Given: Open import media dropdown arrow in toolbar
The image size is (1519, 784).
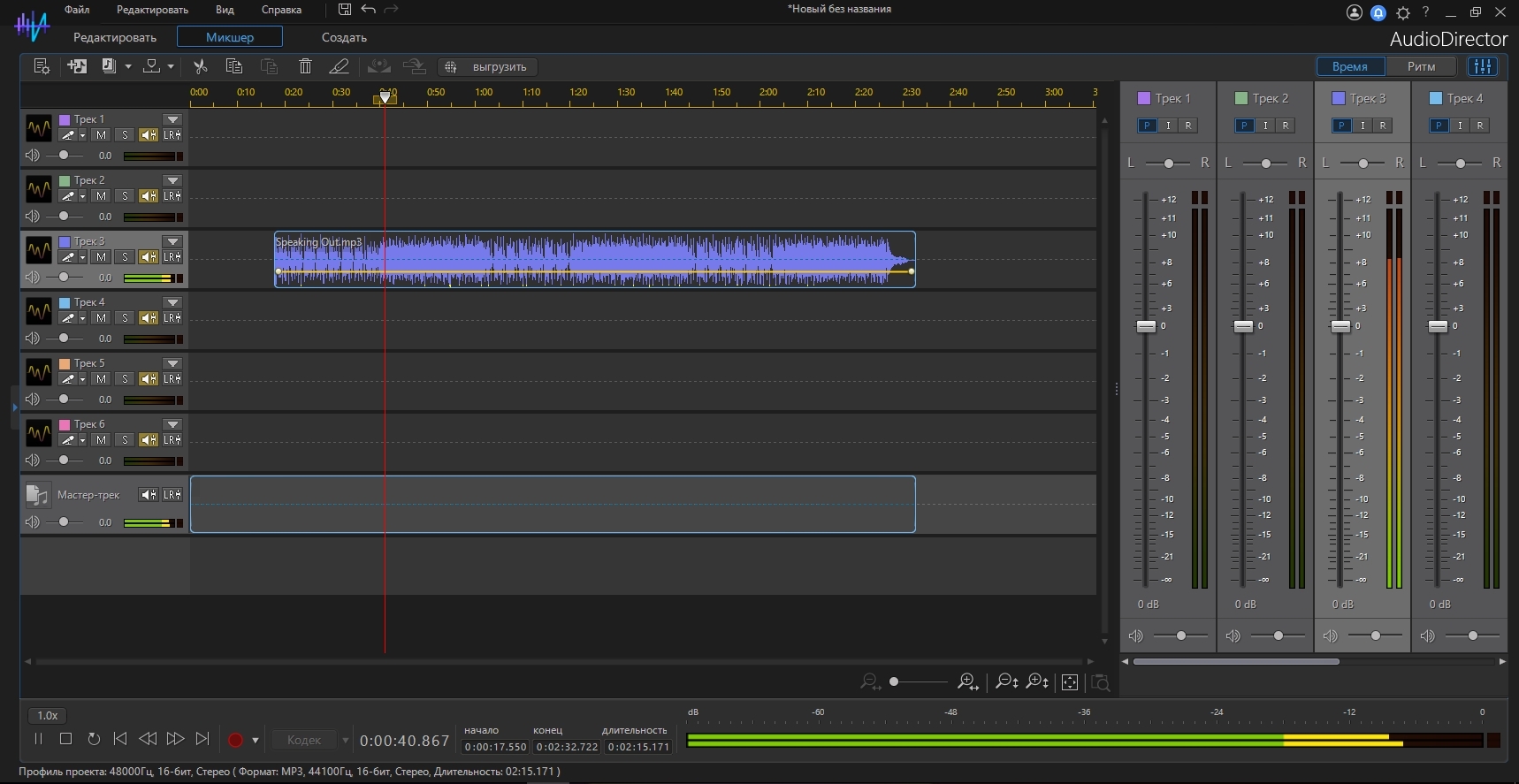Looking at the screenshot, I should pos(128,67).
